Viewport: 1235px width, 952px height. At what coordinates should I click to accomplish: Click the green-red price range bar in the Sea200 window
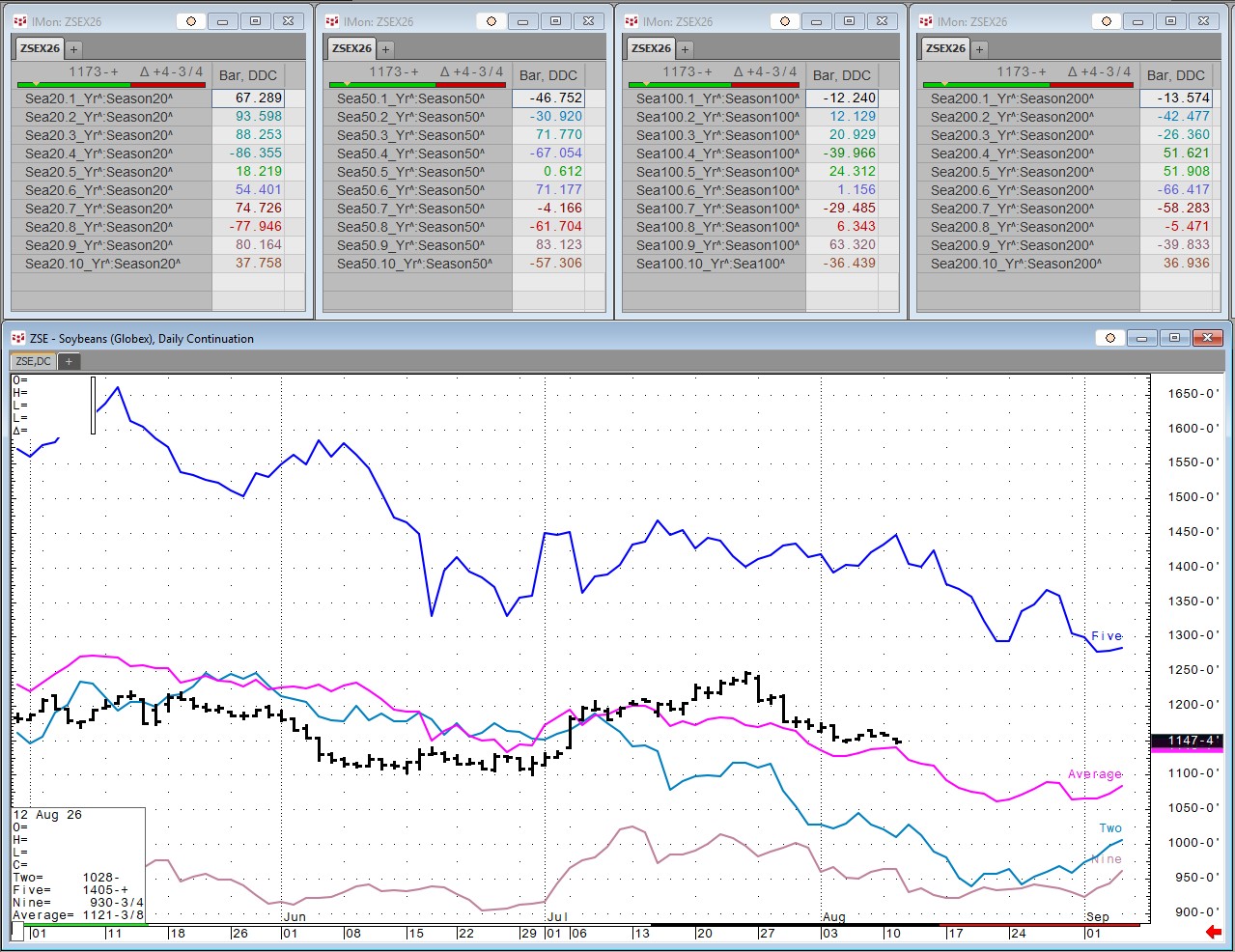tap(1028, 85)
